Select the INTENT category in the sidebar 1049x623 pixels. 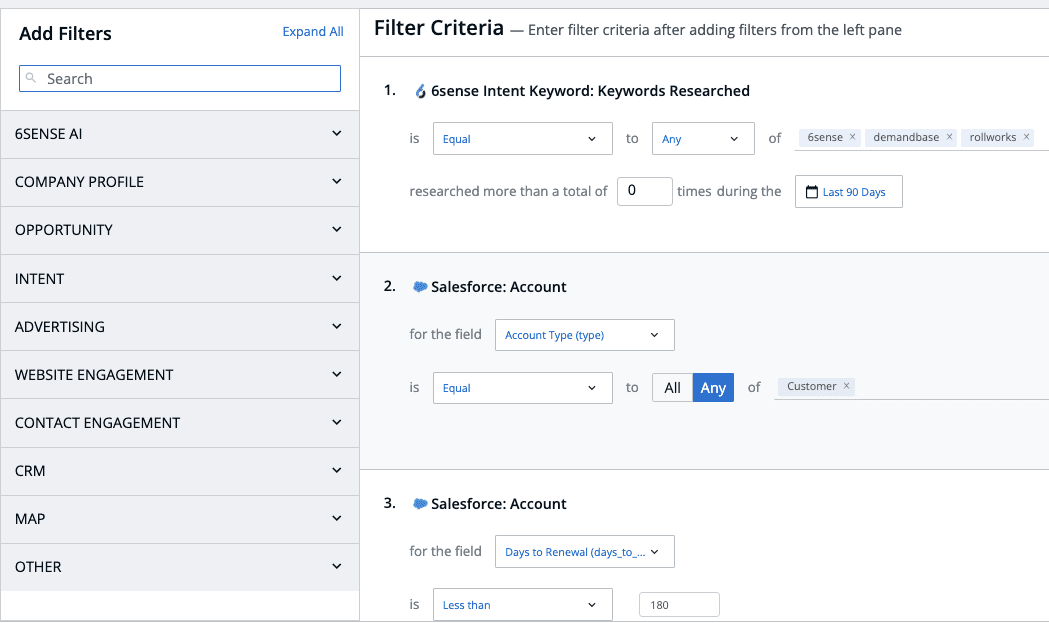(x=180, y=278)
